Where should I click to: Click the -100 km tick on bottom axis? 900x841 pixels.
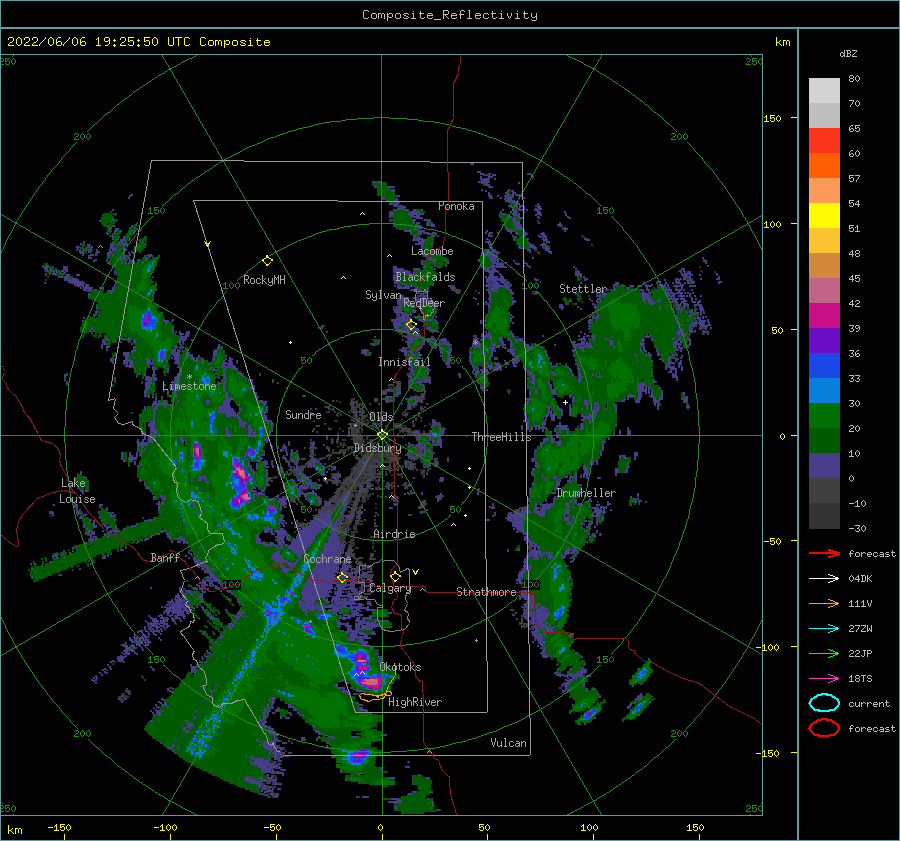(165, 827)
